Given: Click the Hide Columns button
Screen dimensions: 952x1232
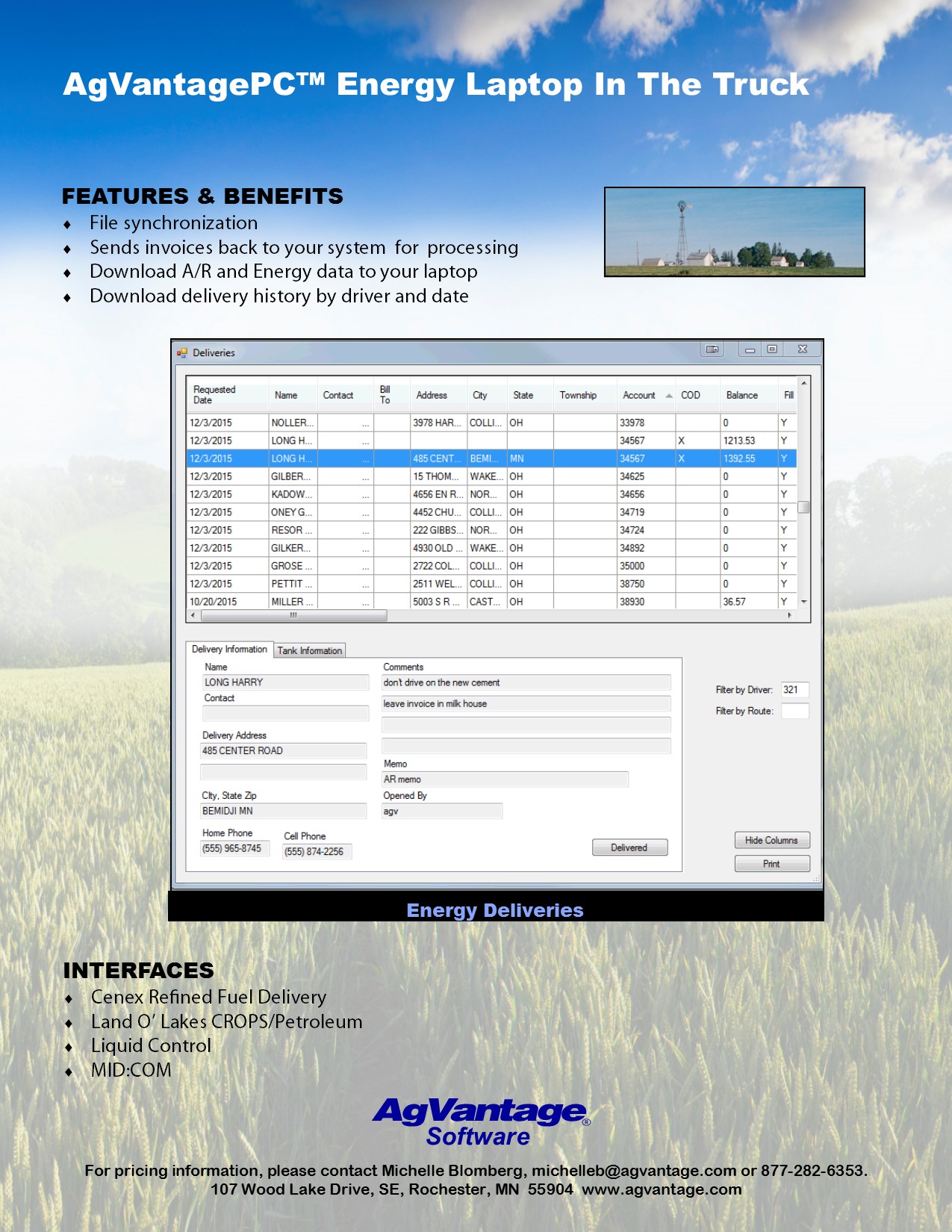Looking at the screenshot, I should click(x=772, y=840).
